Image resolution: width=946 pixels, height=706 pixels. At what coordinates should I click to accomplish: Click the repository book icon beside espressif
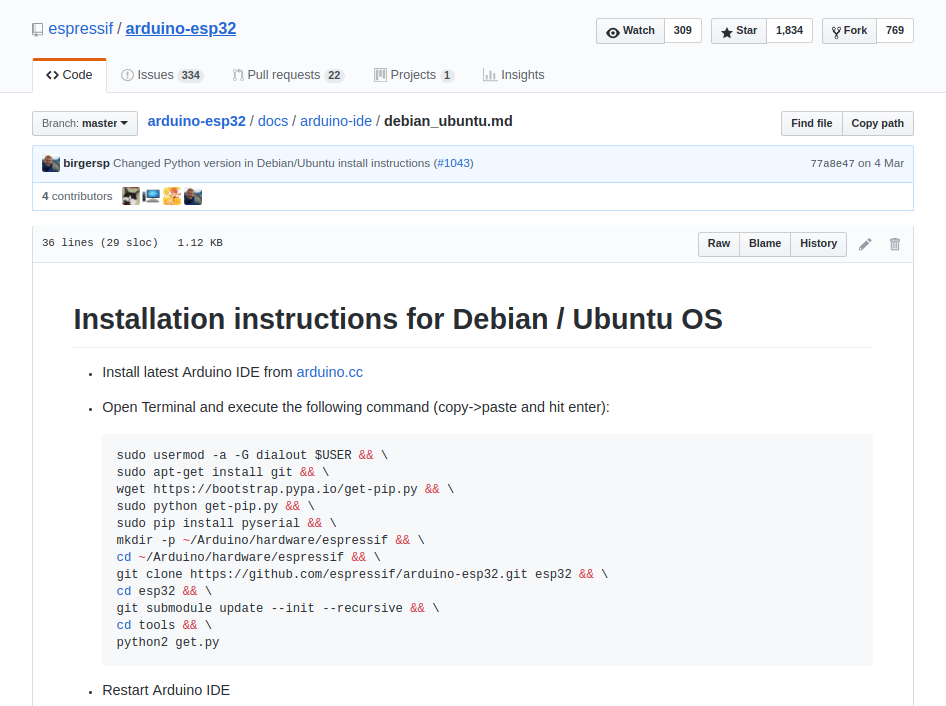[37, 30]
